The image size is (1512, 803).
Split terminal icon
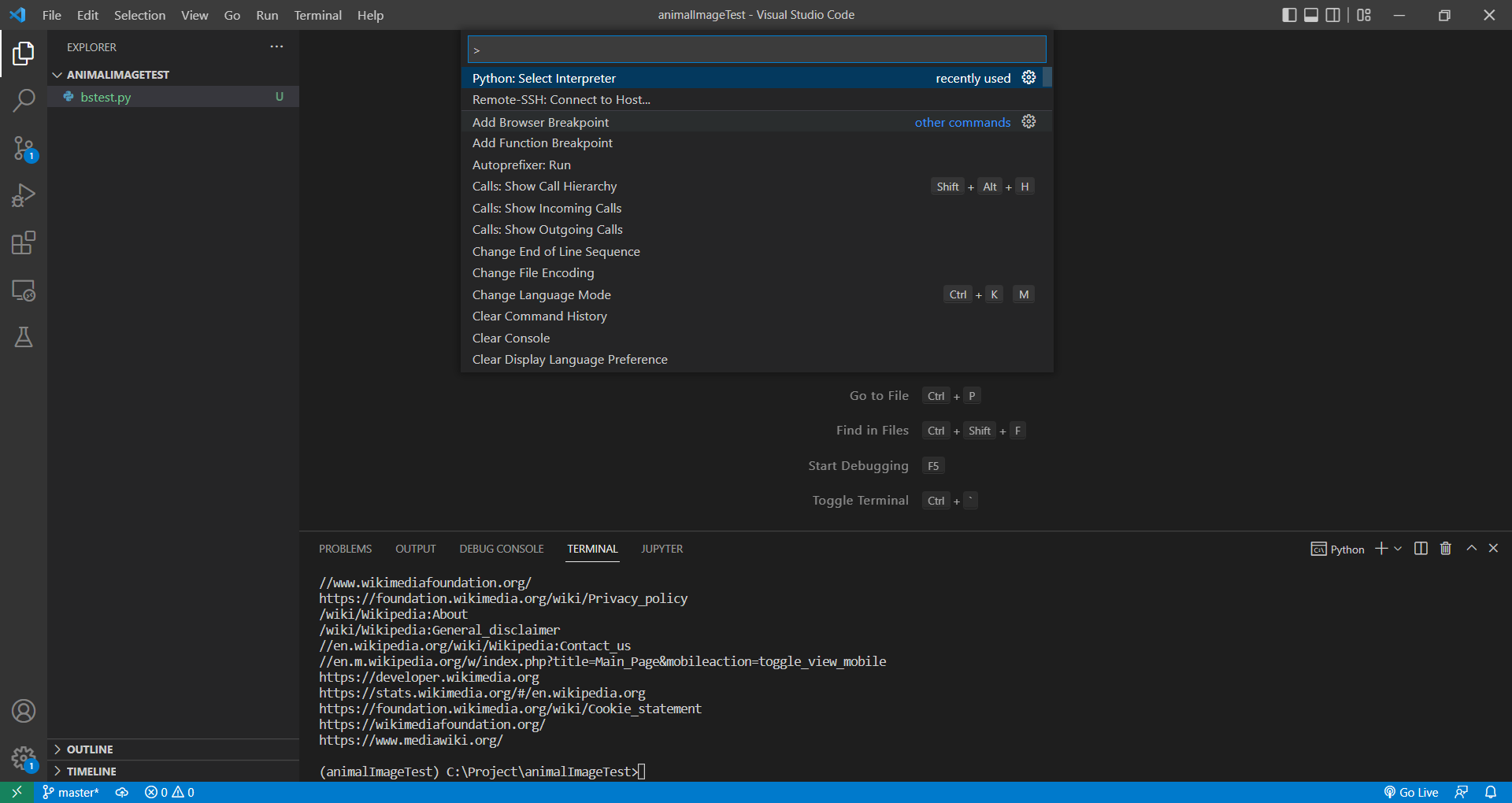[x=1421, y=549]
